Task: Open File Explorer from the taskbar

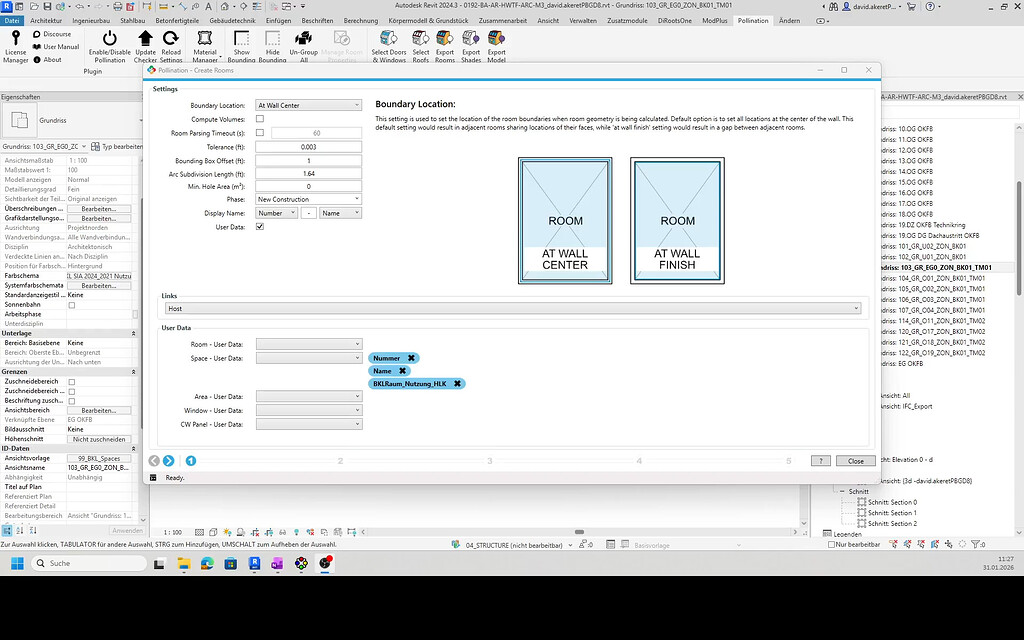Action: pos(184,564)
